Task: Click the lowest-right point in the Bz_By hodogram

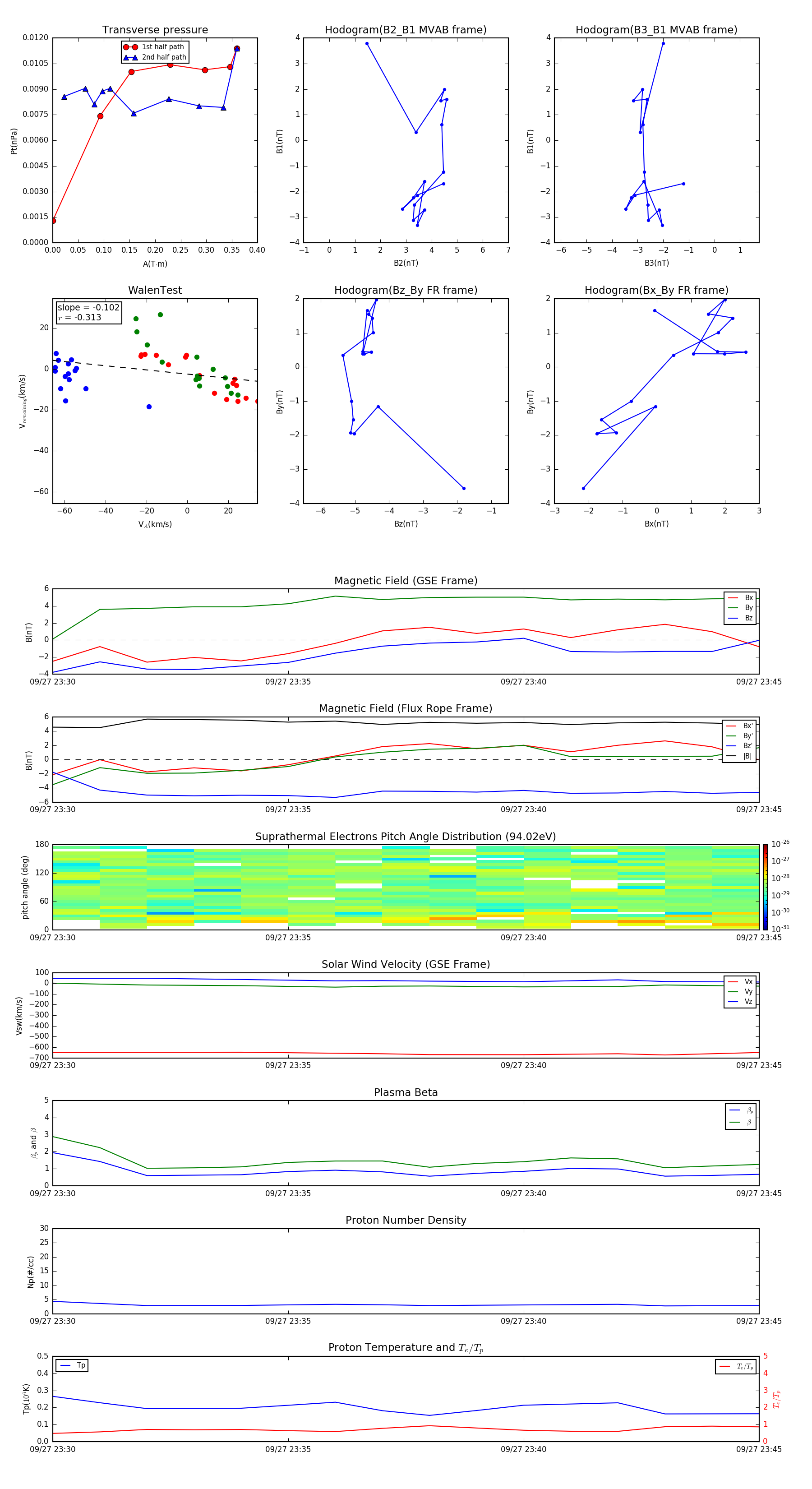Action: (x=463, y=488)
